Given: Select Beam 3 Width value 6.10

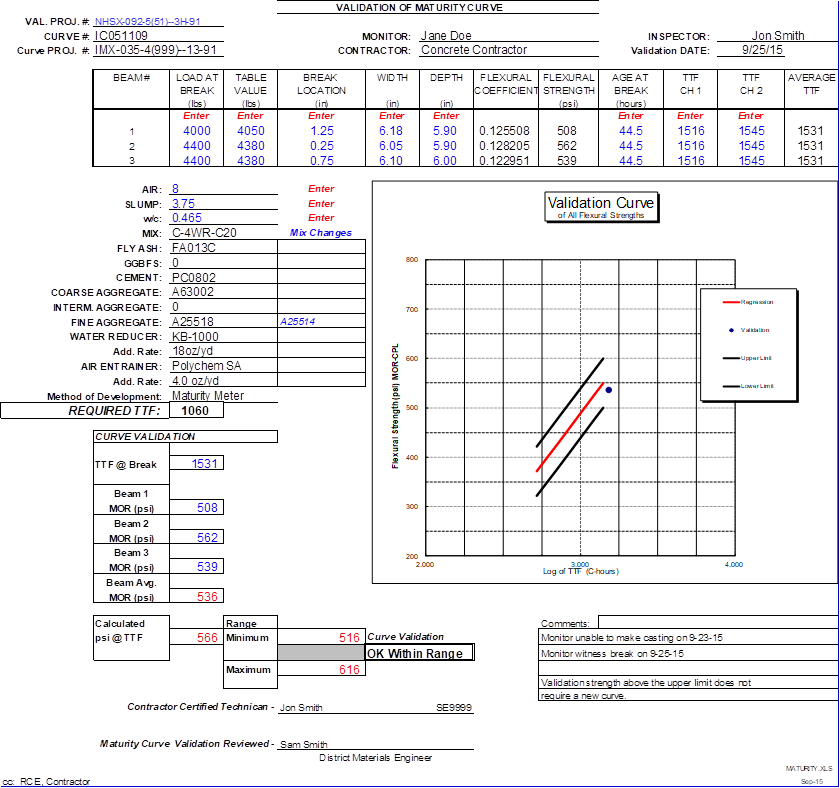Looking at the screenshot, I should tap(391, 161).
